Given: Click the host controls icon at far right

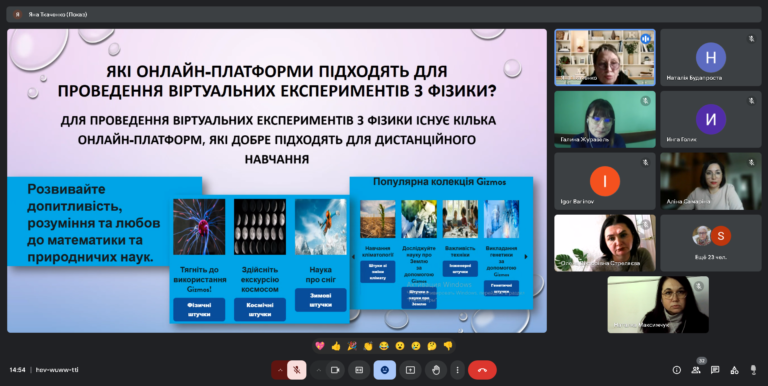Looking at the screenshot, I should point(753,370).
